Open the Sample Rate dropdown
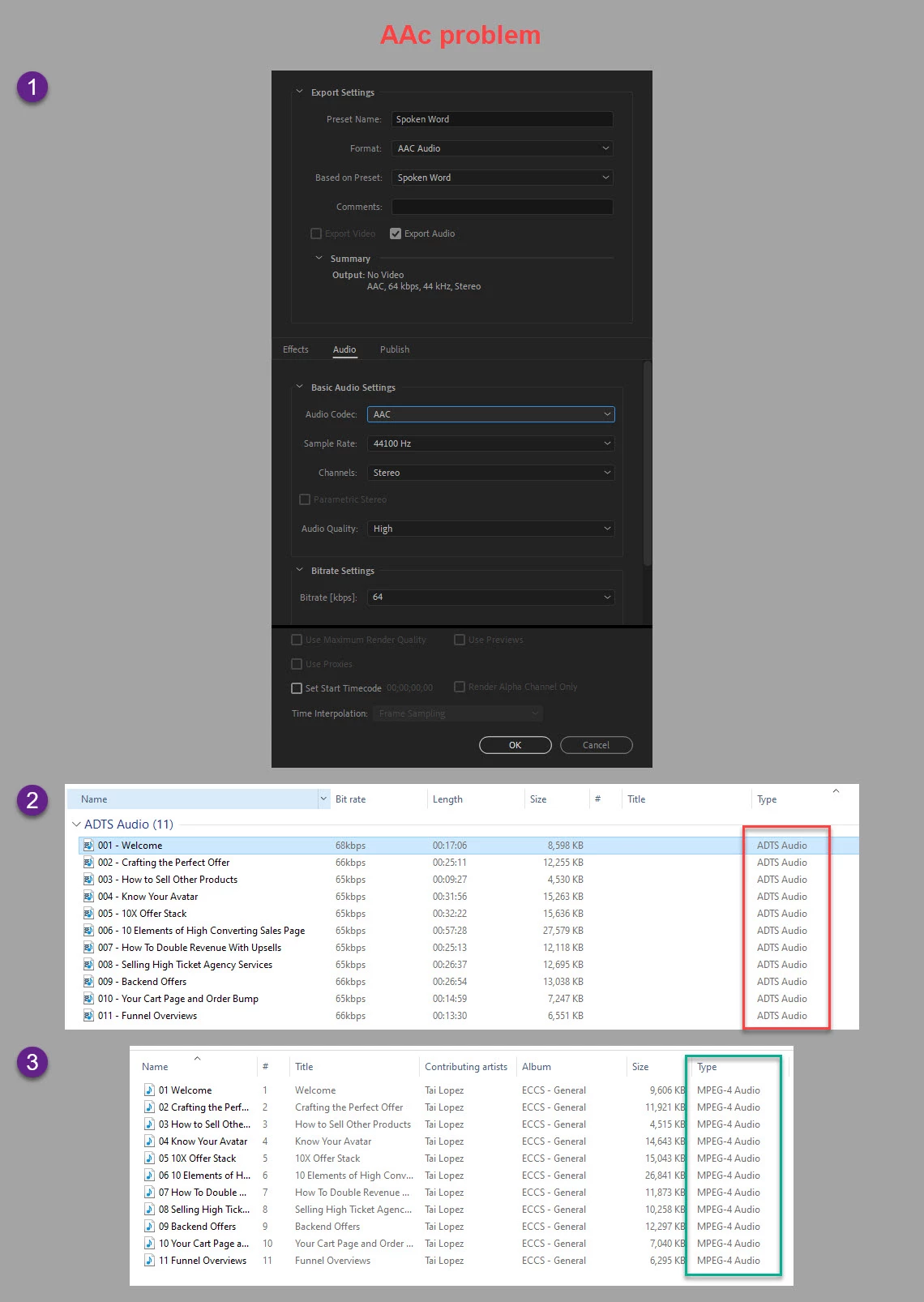Viewport: 924px width, 1302px height. (491, 443)
